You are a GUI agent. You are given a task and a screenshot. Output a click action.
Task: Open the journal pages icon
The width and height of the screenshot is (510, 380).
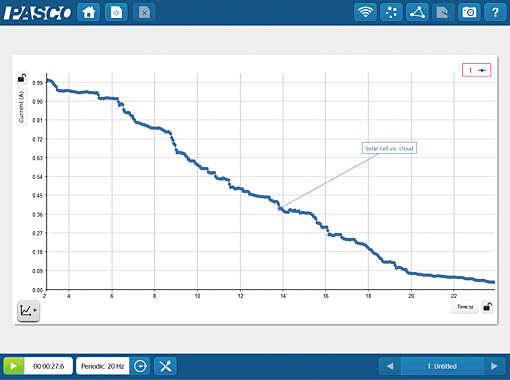pyautogui.click(x=443, y=13)
